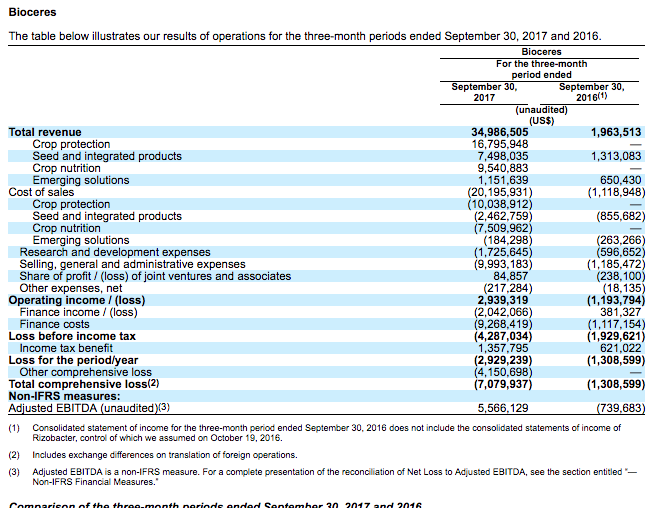This screenshot has height=508, width=655.
Task: Click the "(unaudited)" header text
Action: tap(541, 110)
